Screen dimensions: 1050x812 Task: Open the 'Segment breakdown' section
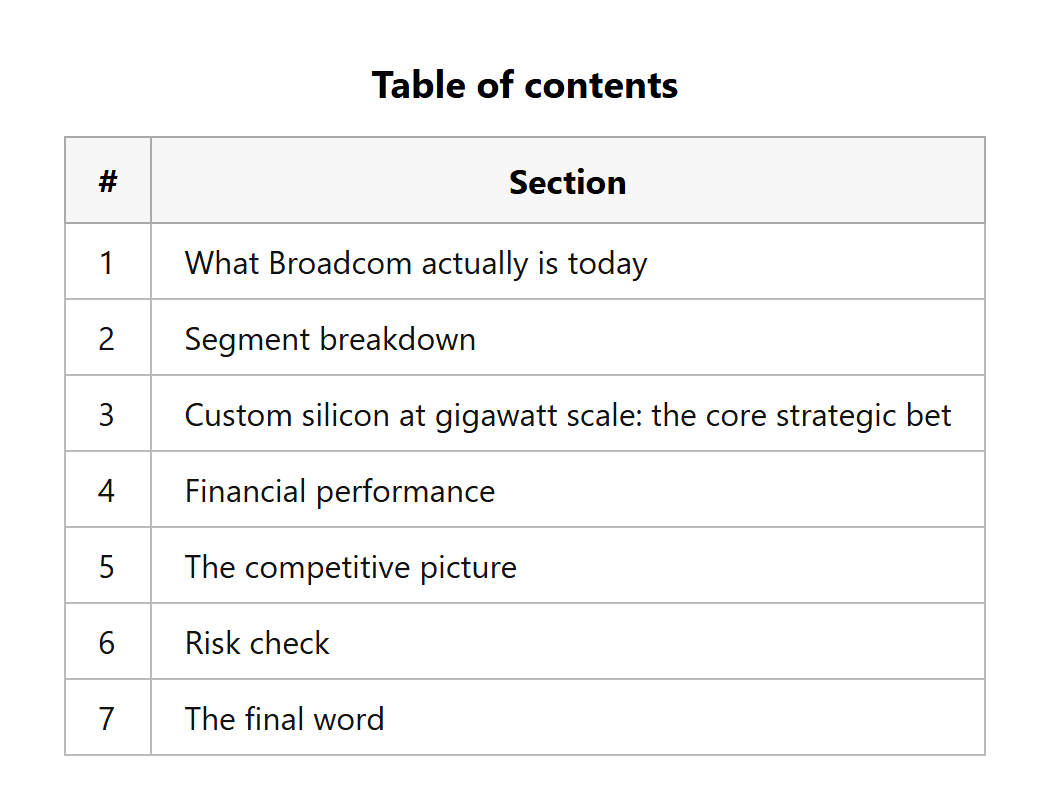[x=330, y=339]
